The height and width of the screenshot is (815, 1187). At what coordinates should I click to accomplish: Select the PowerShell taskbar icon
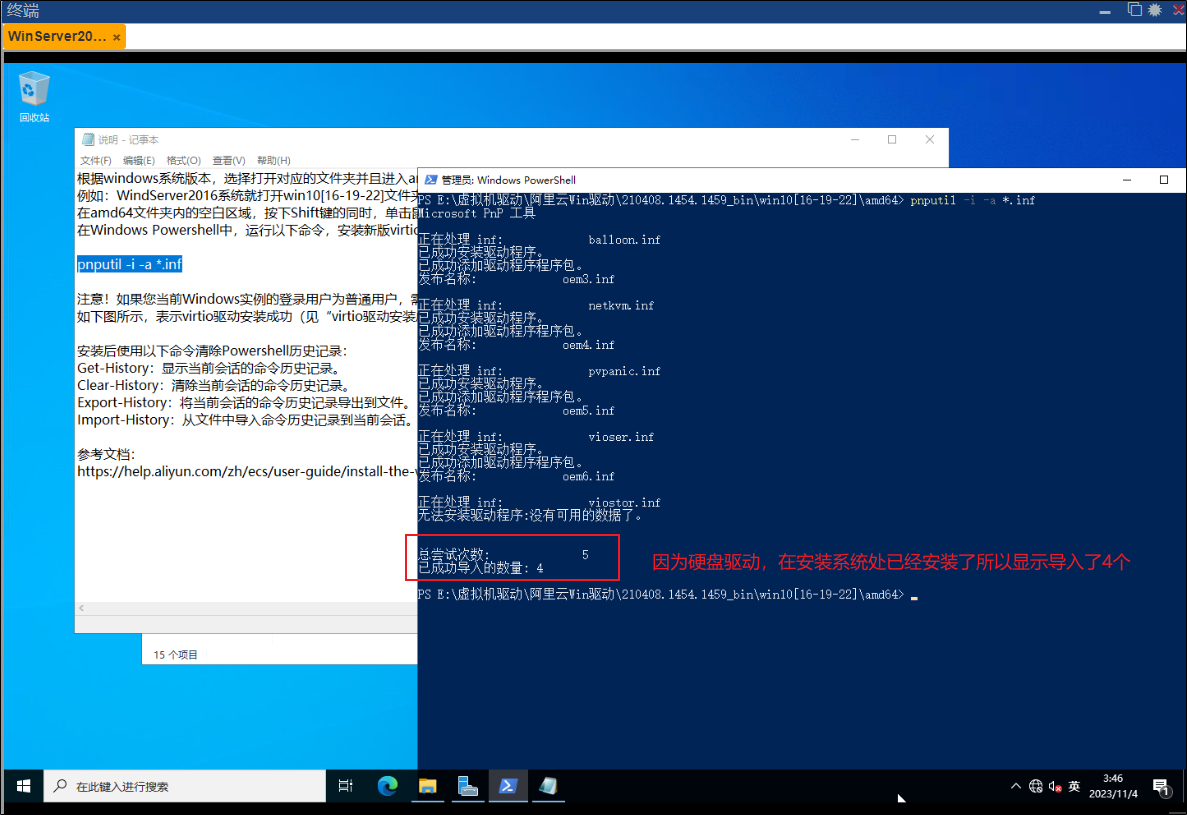508,786
